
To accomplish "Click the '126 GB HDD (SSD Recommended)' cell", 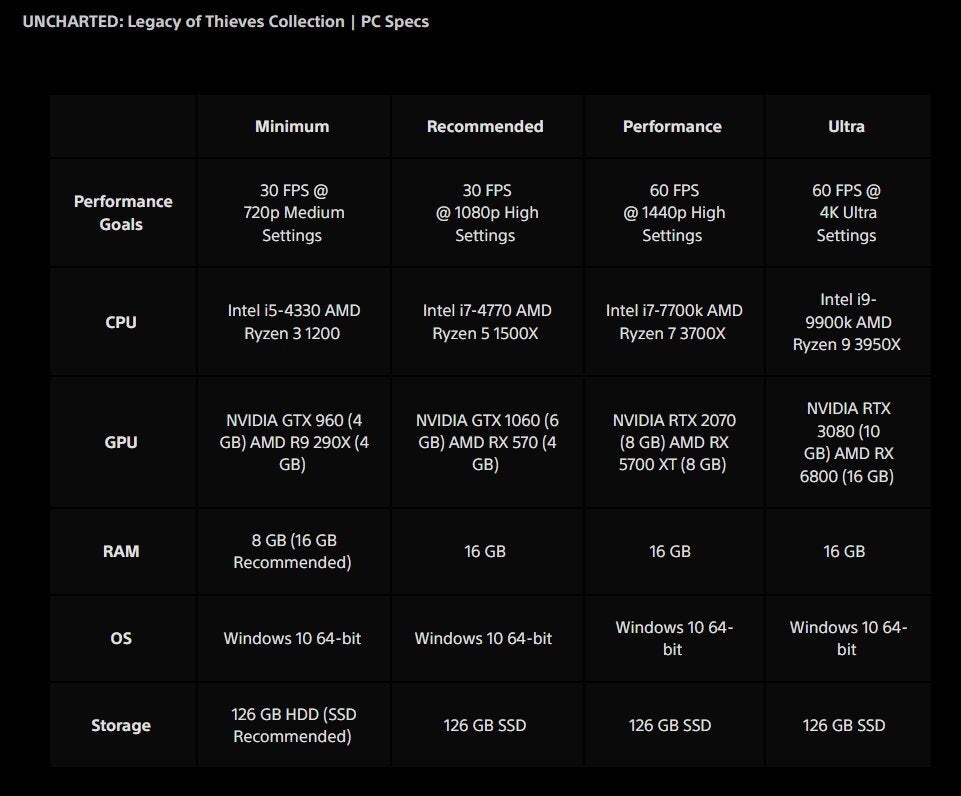I will (293, 725).
